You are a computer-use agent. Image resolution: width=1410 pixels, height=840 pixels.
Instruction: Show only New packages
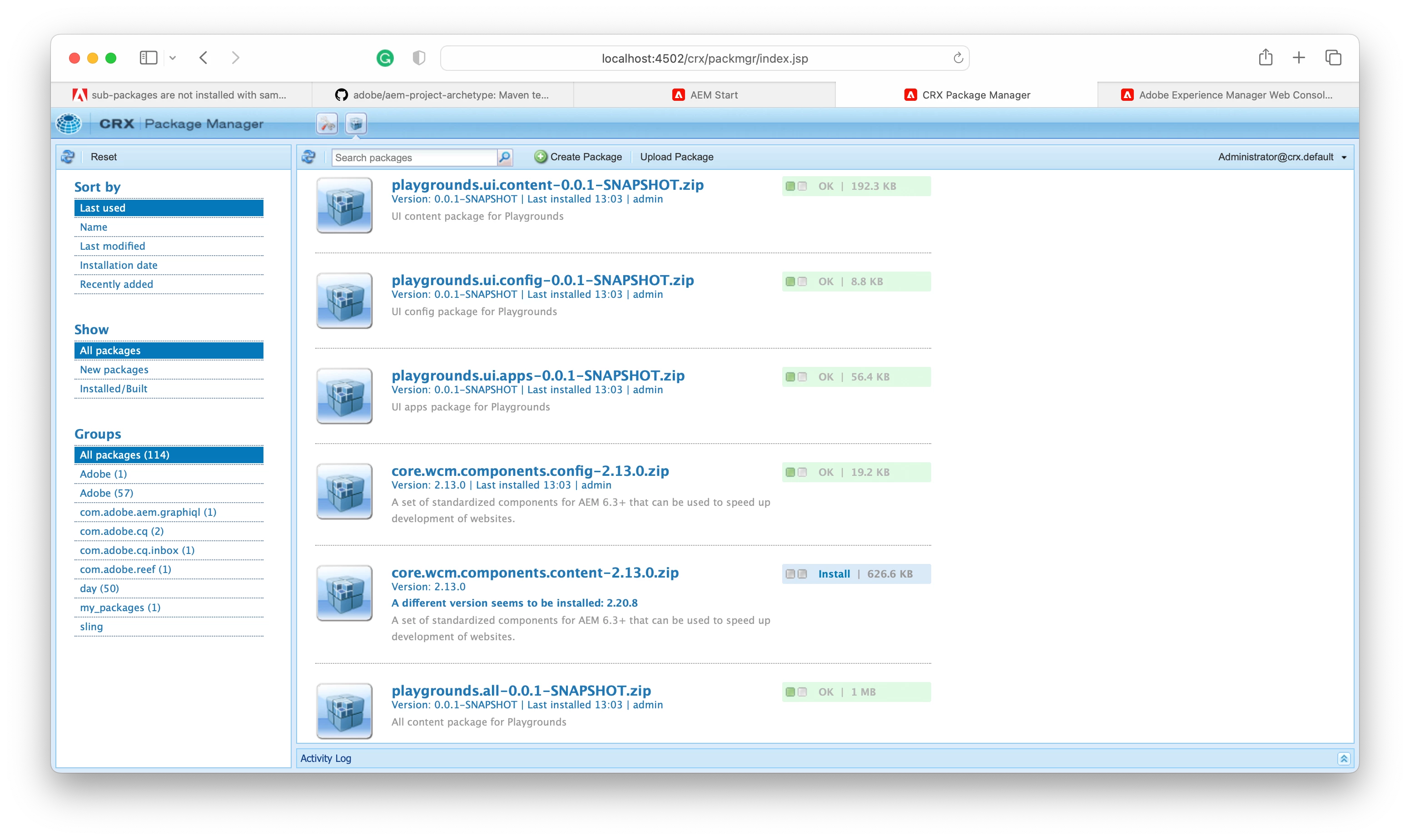pyautogui.click(x=114, y=370)
